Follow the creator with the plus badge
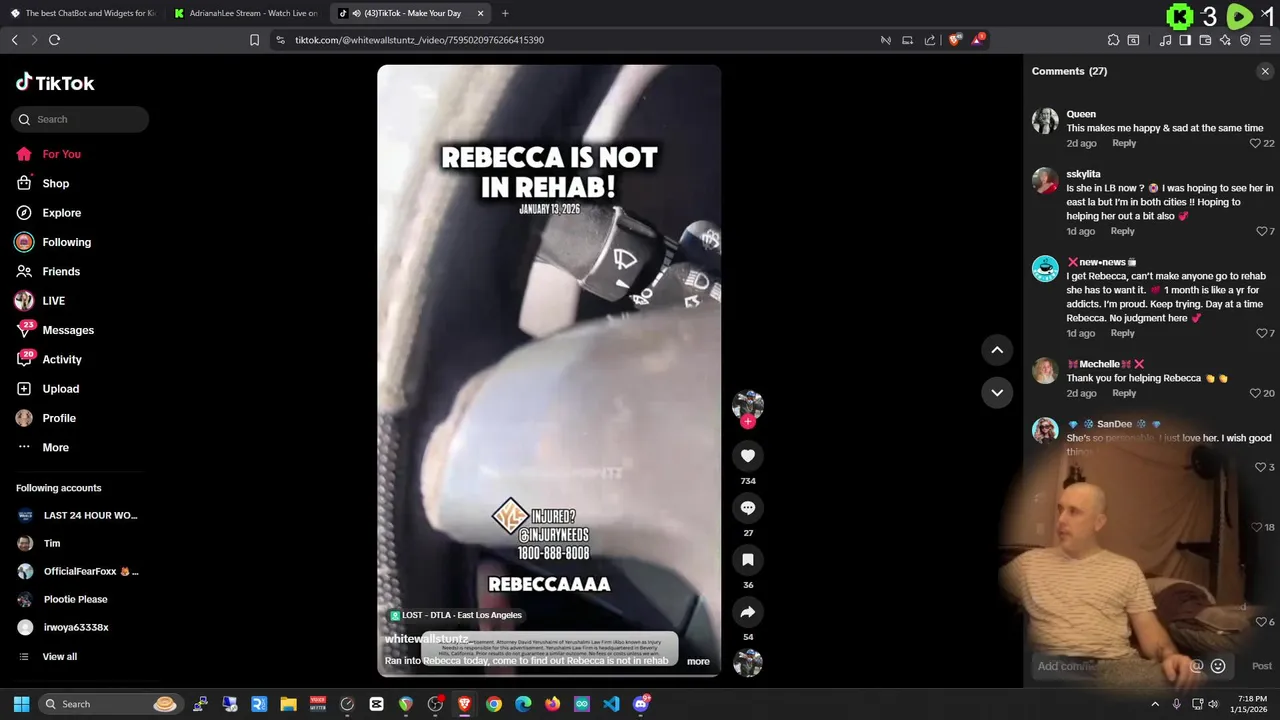1280x720 pixels. 747,422
